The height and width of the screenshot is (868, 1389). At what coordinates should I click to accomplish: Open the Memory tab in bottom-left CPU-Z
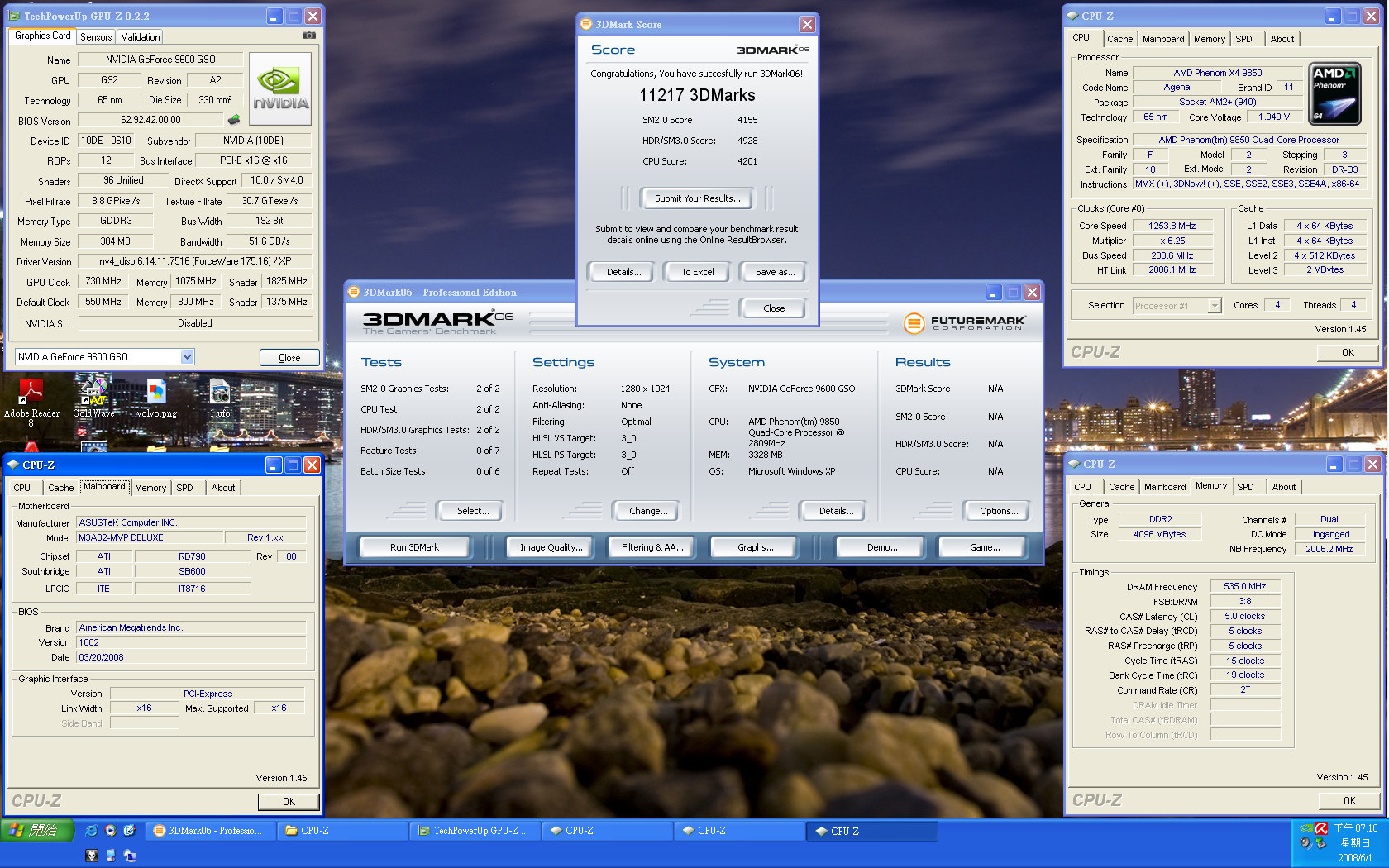pyautogui.click(x=150, y=488)
